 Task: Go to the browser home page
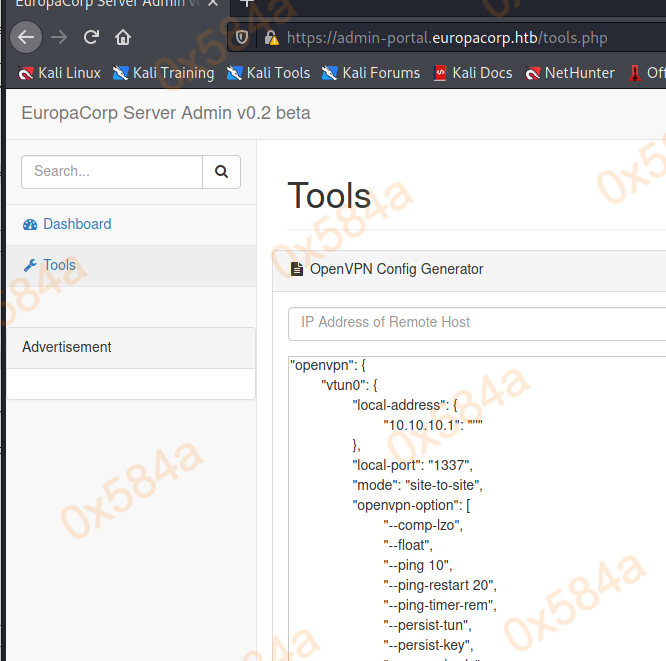pyautogui.click(x=123, y=38)
